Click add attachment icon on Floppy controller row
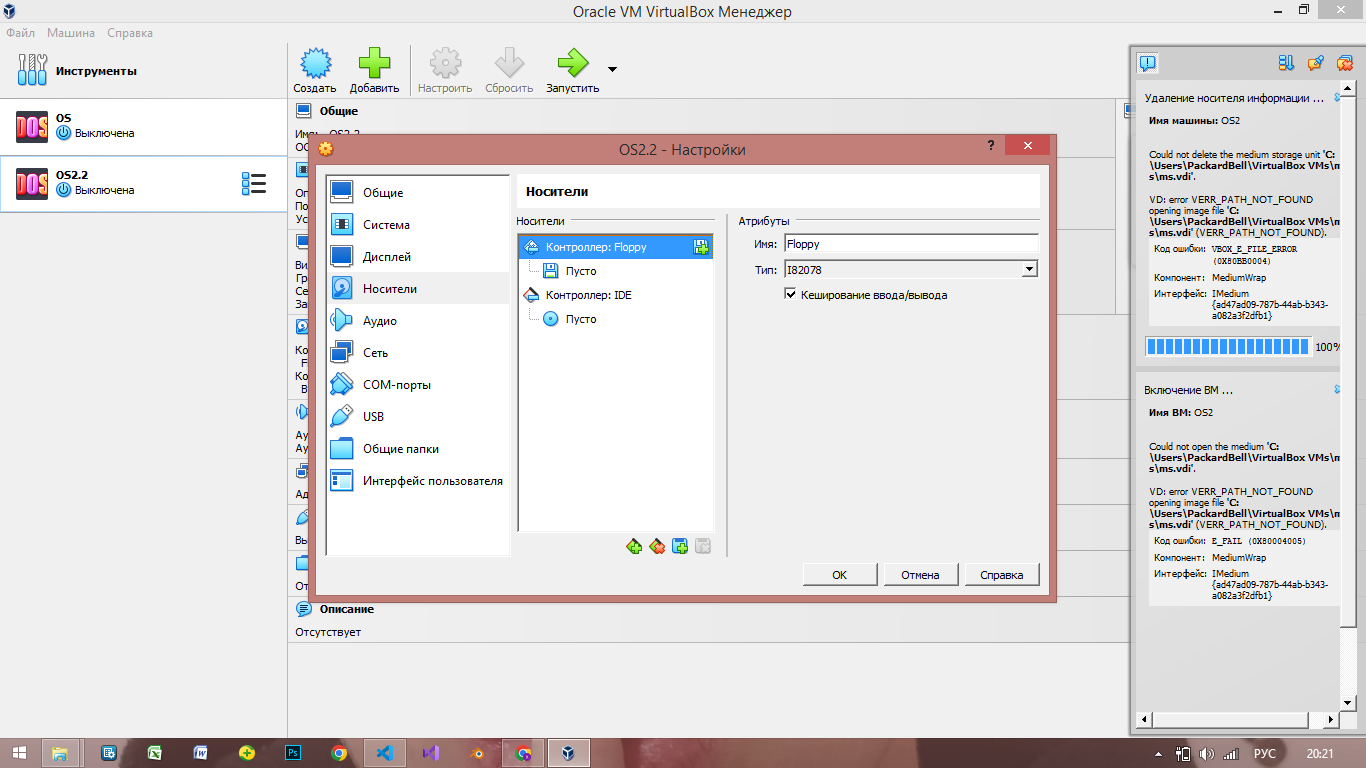Viewport: 1366px width, 768px height. pos(702,247)
